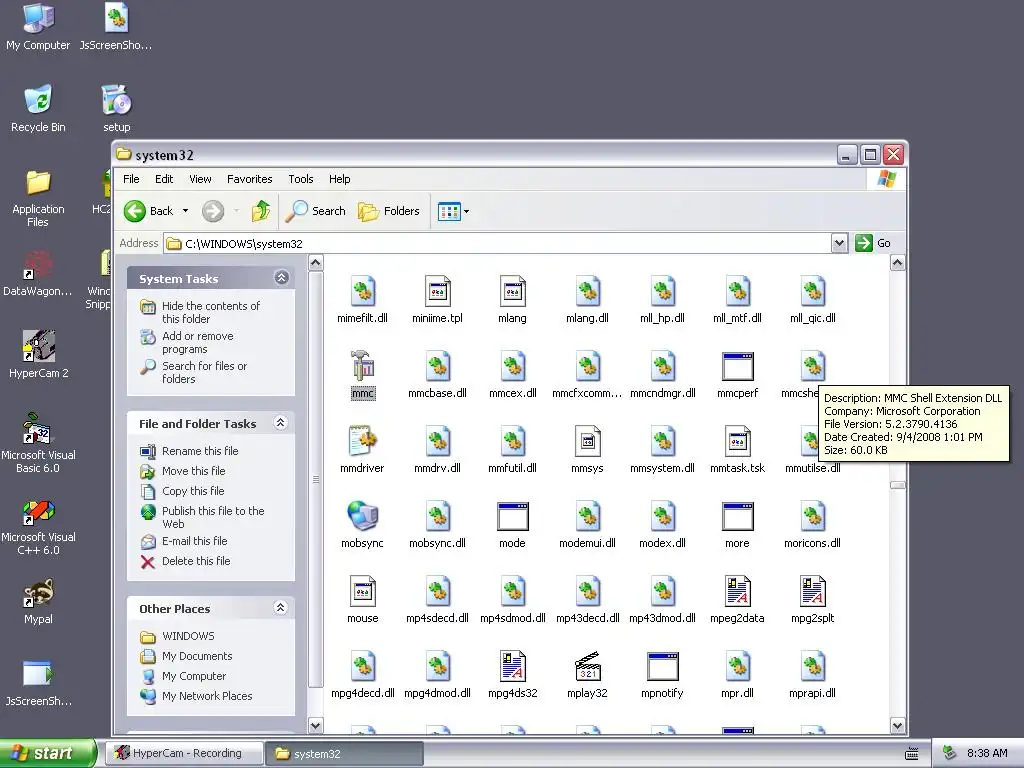Image resolution: width=1024 pixels, height=768 pixels.
Task: Click file list scrollbar down arrow
Action: coord(897,726)
